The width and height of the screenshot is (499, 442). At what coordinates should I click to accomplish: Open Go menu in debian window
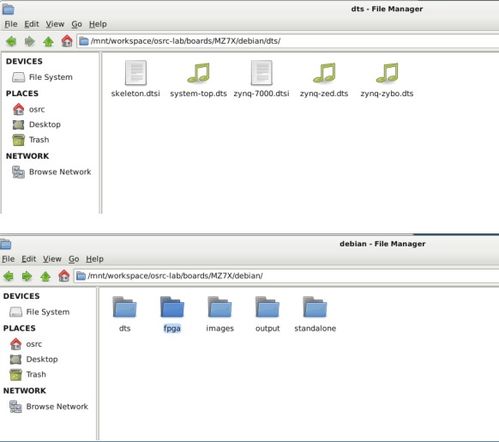click(74, 259)
